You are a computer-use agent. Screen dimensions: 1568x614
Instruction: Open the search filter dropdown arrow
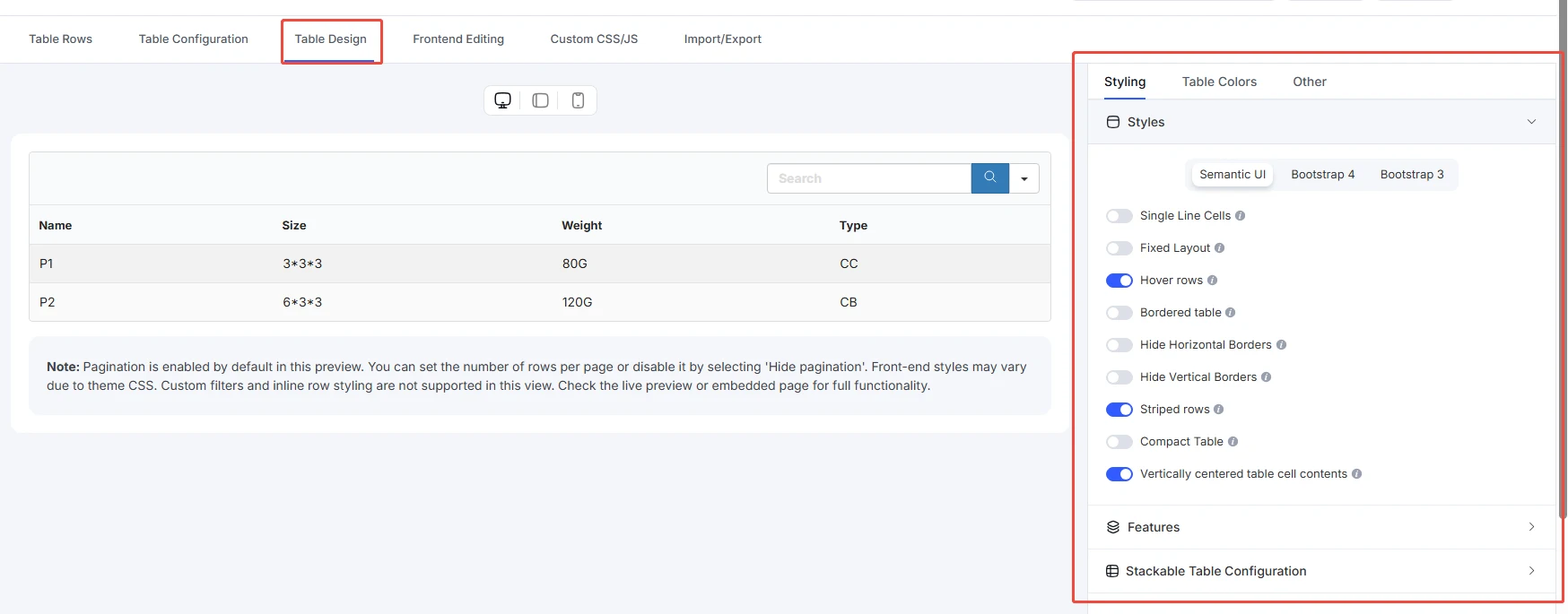1024,178
